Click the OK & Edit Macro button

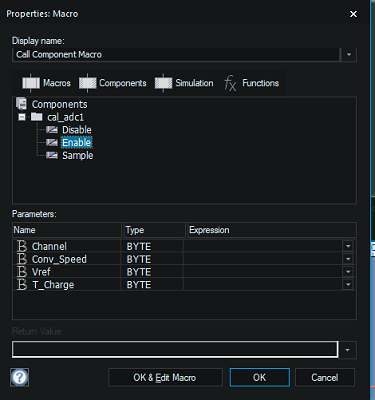click(165, 377)
